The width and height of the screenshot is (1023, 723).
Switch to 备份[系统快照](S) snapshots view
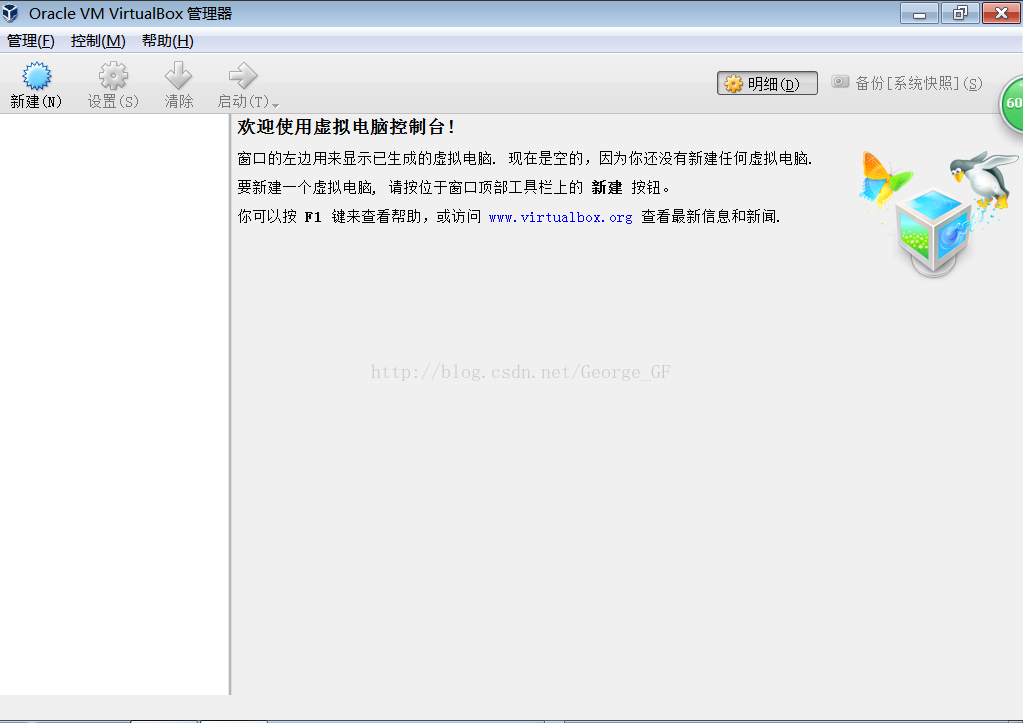907,83
